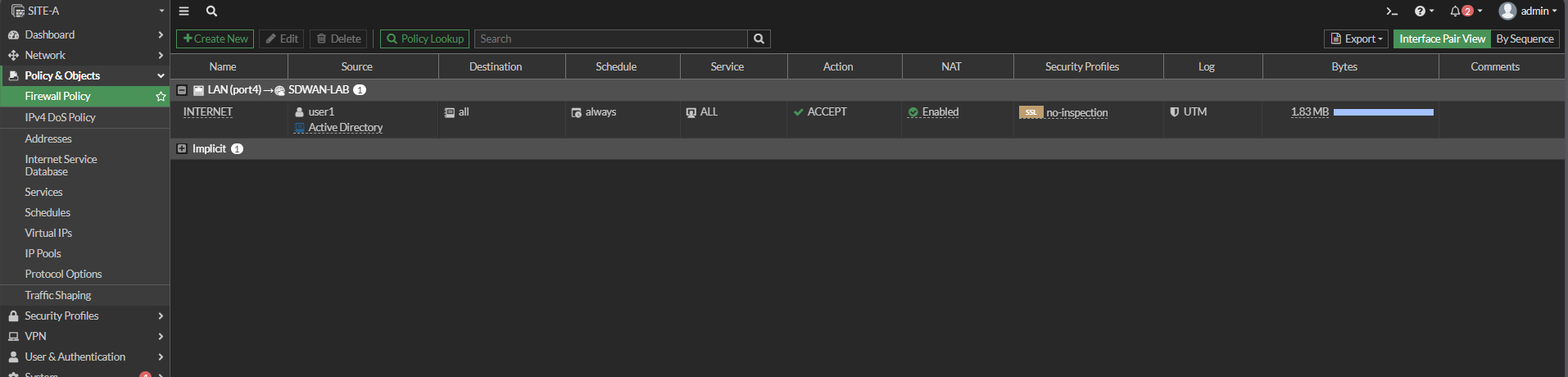Collapse the LAN (port4) to SDWAN-LAB section

[182, 90]
